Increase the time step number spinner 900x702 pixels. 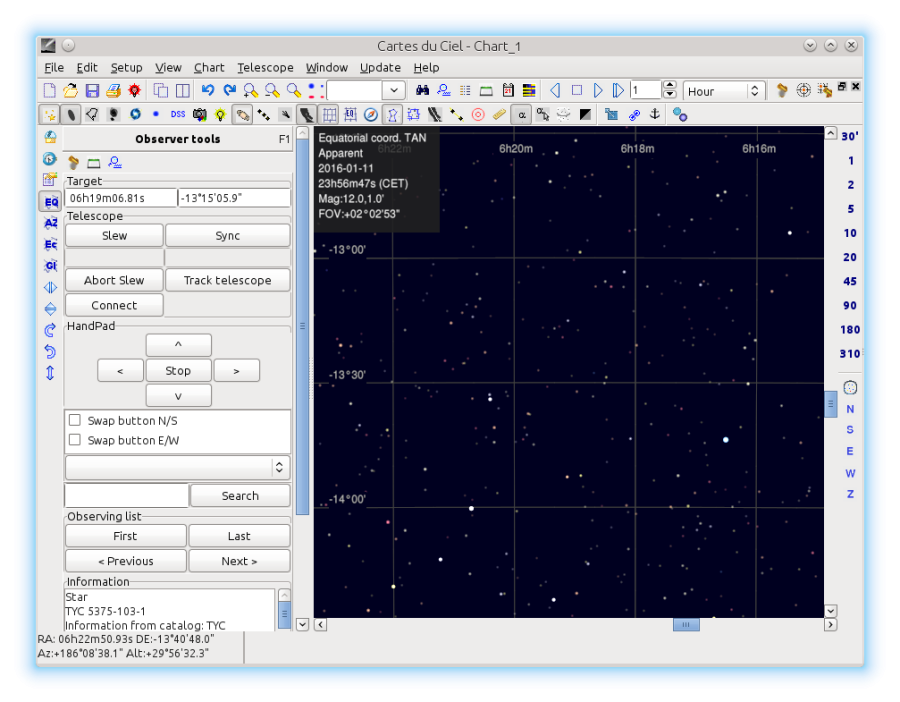pyautogui.click(x=669, y=86)
